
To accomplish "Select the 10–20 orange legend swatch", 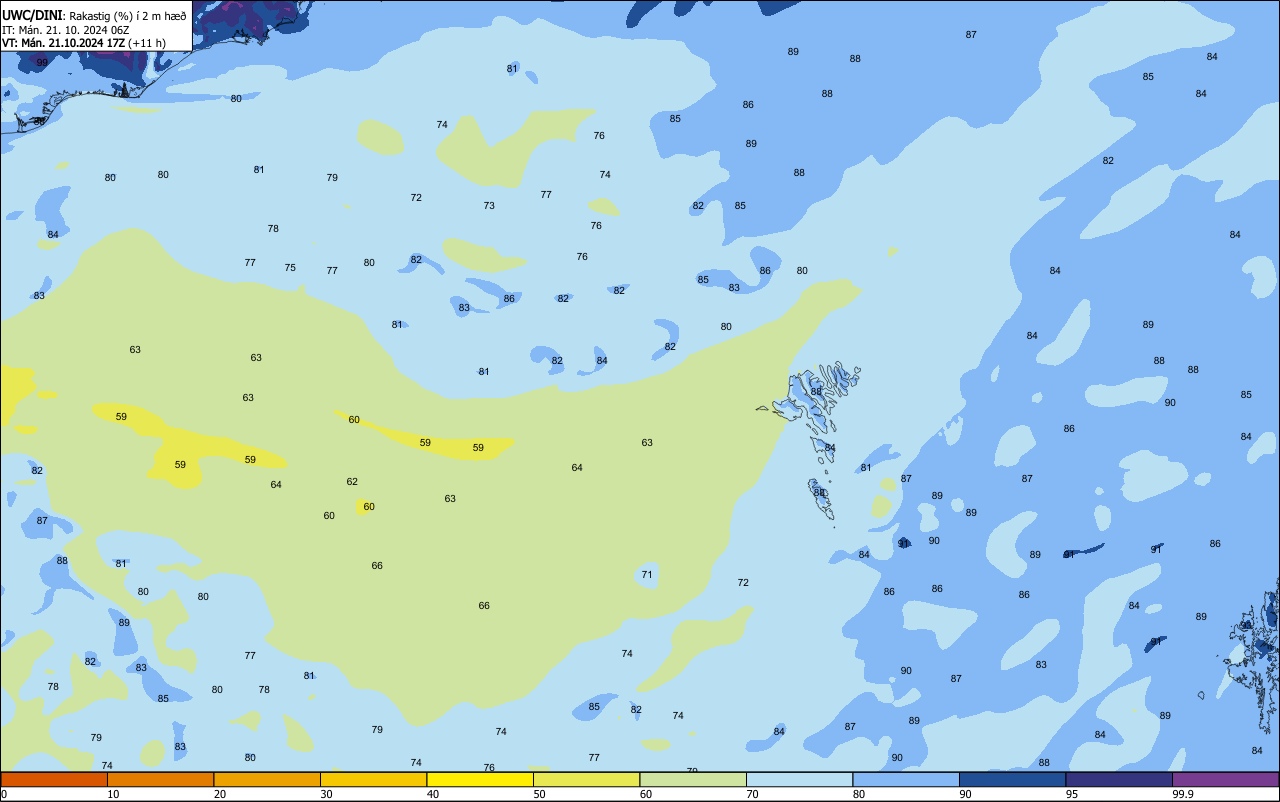I will (160, 779).
